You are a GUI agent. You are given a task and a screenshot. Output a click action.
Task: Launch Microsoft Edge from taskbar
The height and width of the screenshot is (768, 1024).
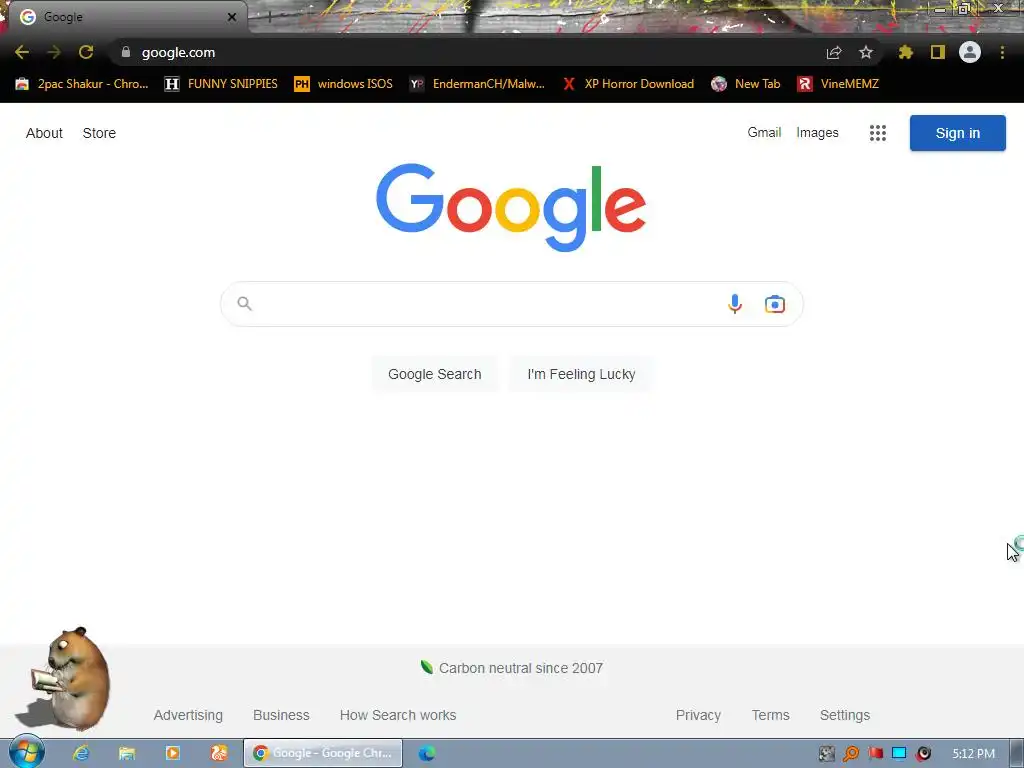pyautogui.click(x=426, y=753)
